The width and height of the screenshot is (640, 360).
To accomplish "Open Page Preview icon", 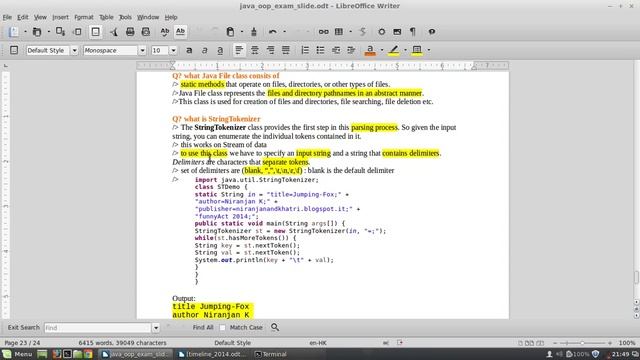I will 146,32.
